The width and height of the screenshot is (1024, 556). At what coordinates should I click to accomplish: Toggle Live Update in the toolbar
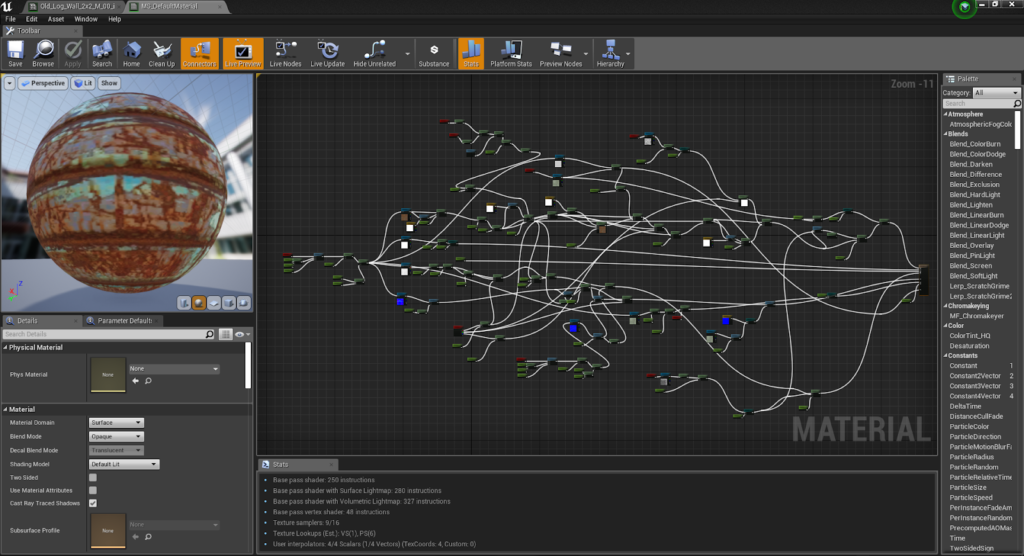point(327,54)
